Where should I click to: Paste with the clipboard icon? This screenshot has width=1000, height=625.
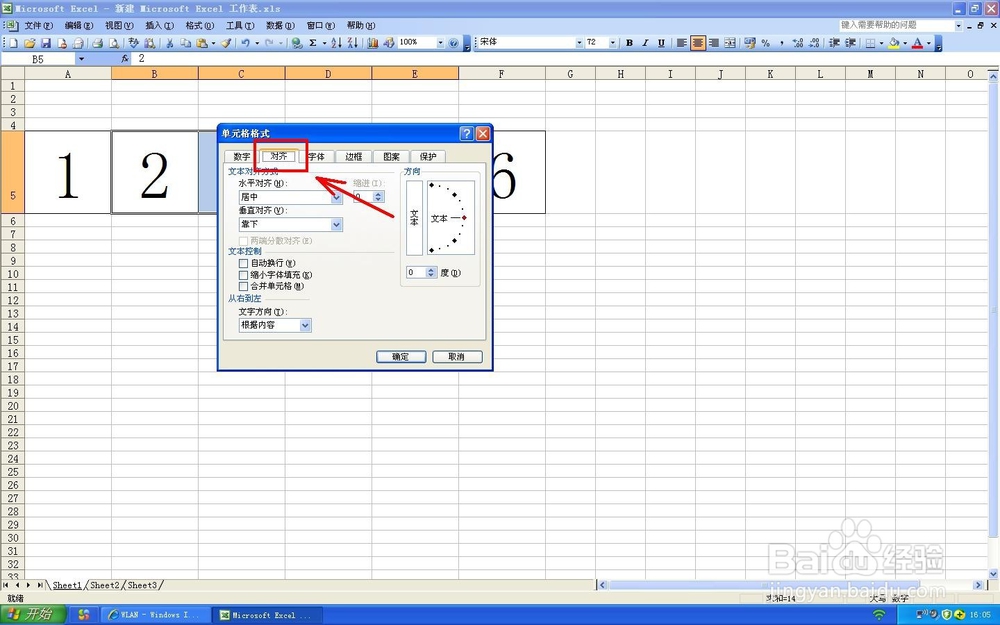click(x=202, y=43)
